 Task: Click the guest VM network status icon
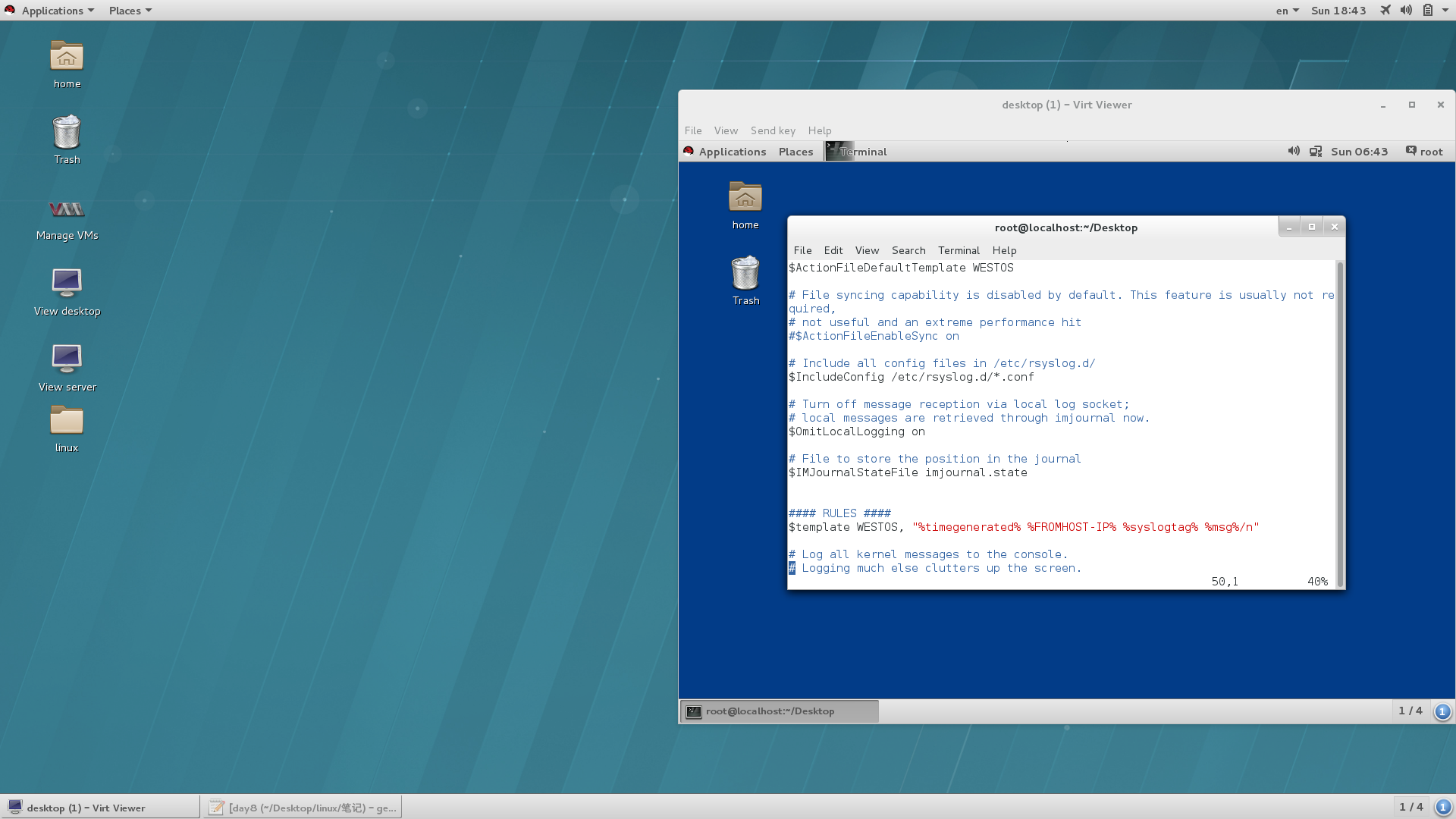tap(1316, 152)
